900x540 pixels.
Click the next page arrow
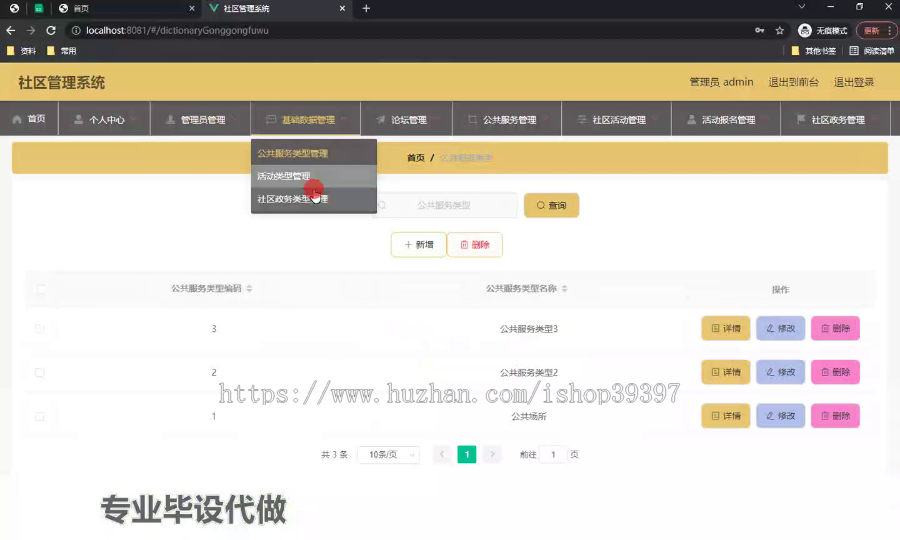tap(492, 454)
